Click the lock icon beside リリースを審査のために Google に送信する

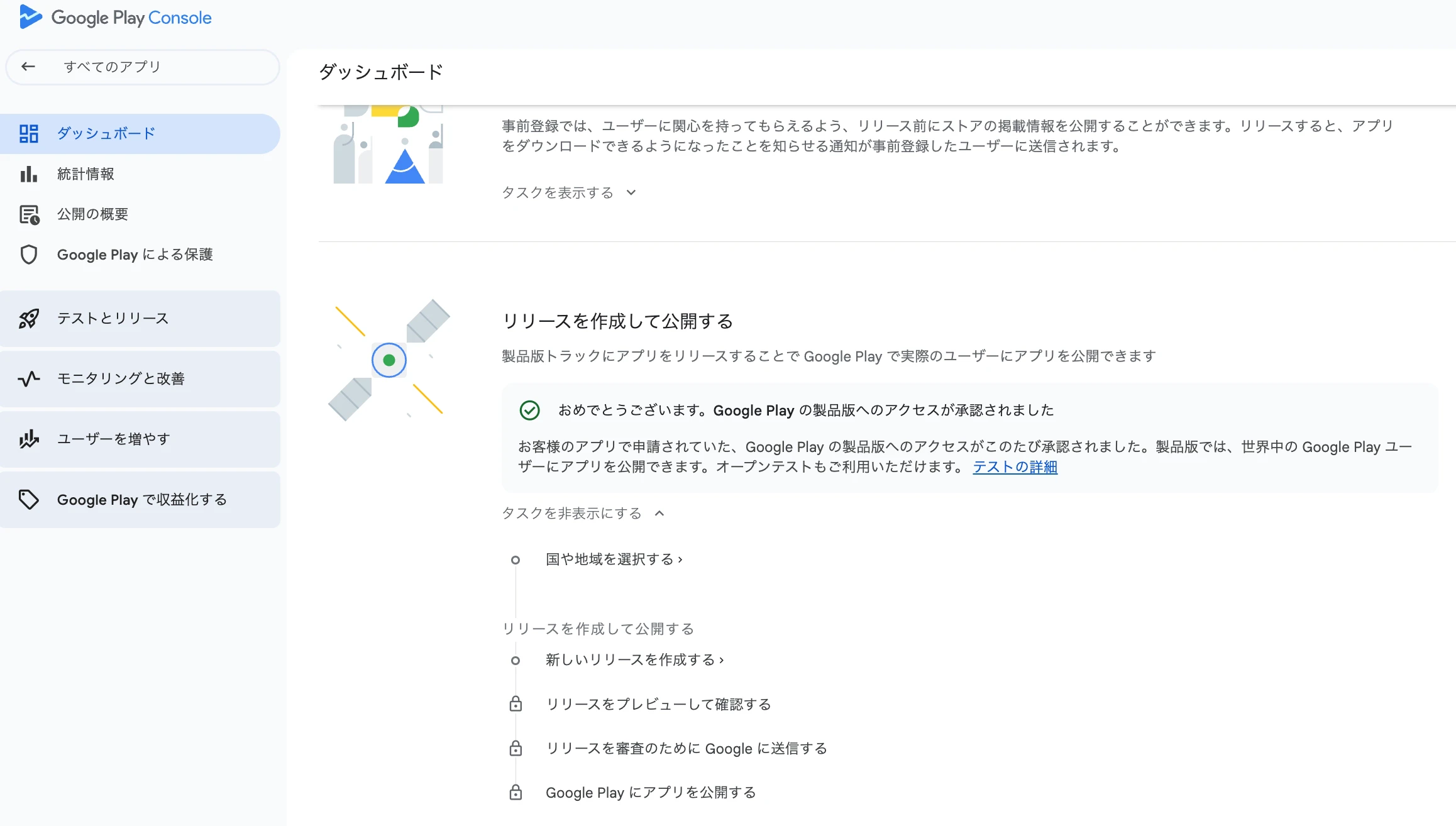tap(516, 748)
